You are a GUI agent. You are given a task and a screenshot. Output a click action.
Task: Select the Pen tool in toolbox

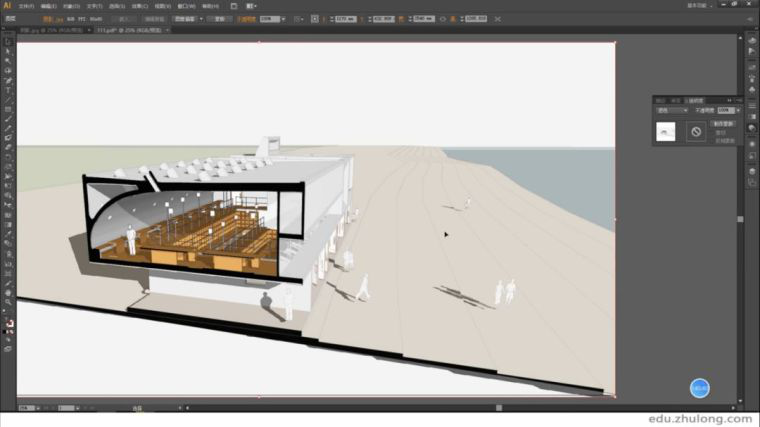click(8, 80)
